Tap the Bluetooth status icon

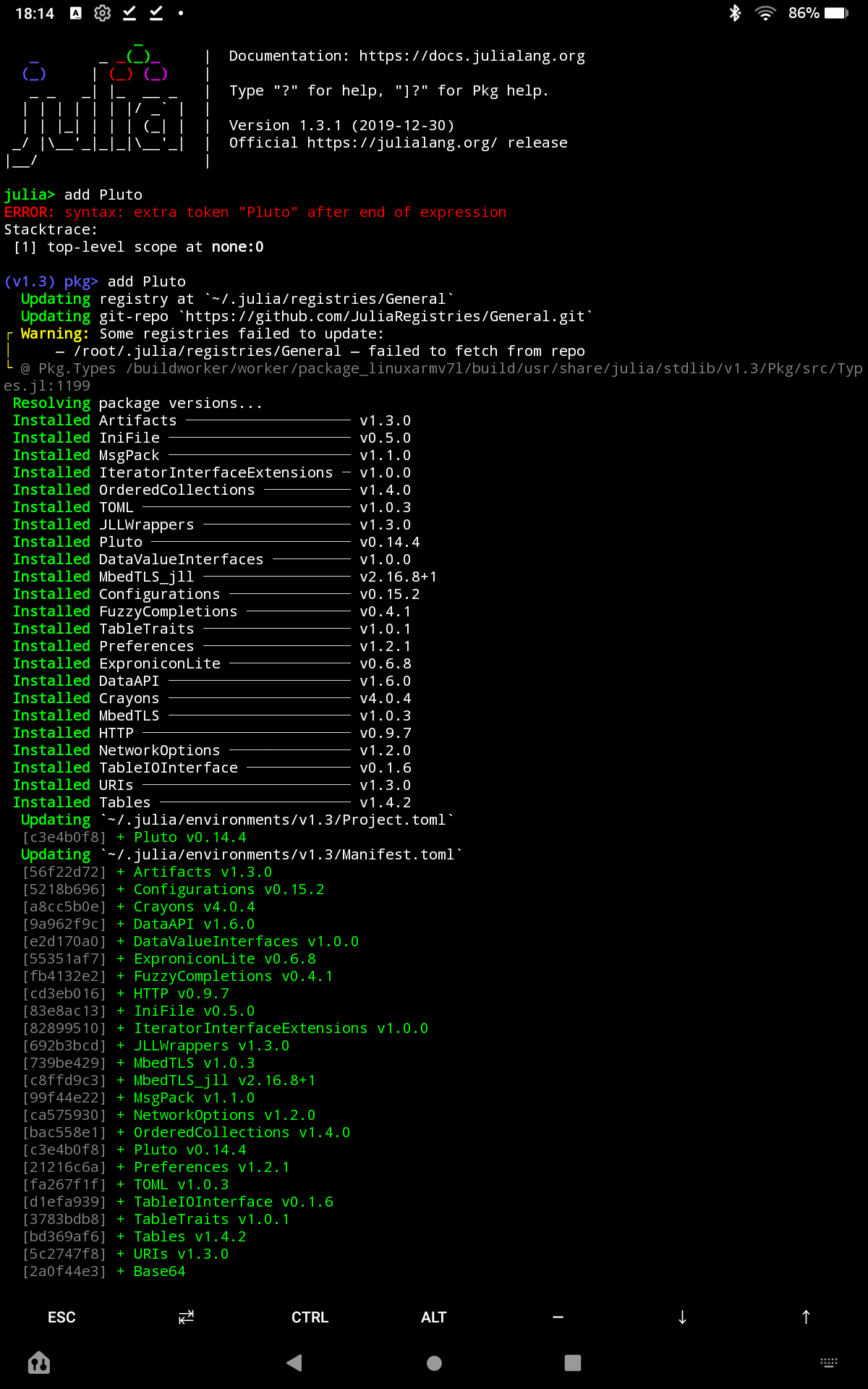point(735,13)
